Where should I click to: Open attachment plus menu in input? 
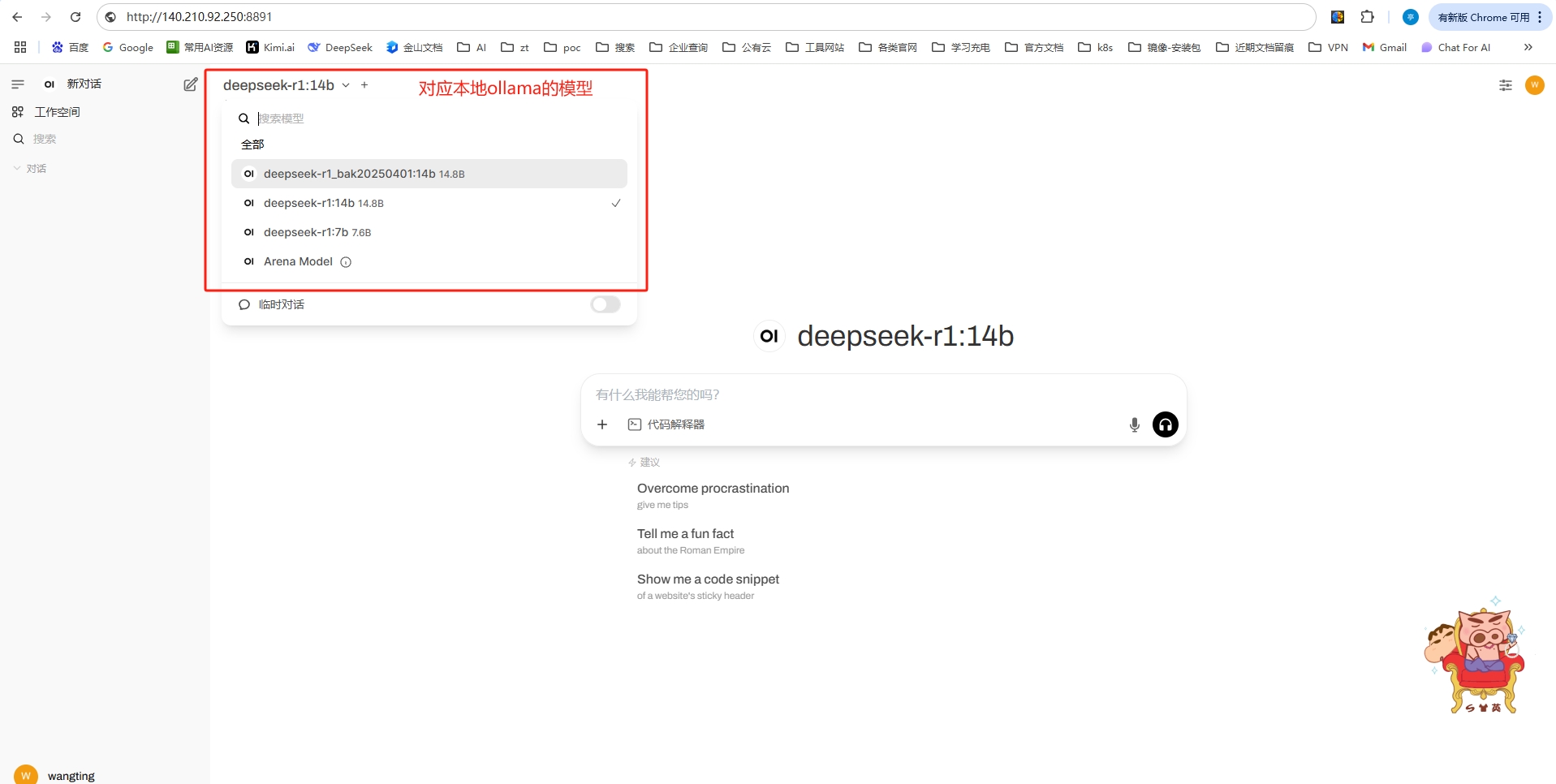[x=602, y=424]
